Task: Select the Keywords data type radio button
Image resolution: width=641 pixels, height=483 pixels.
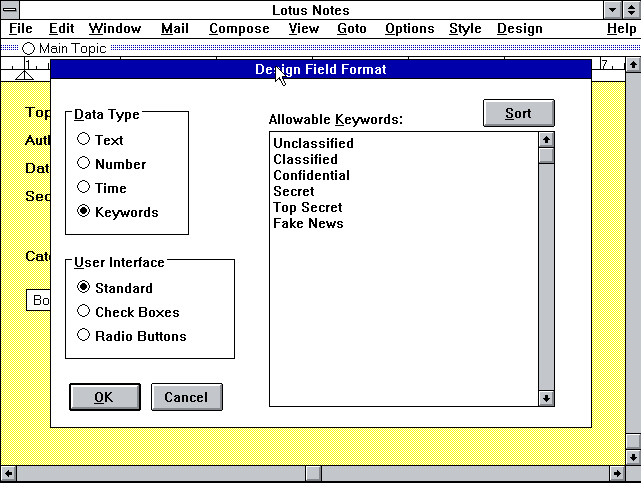Action: coord(84,212)
